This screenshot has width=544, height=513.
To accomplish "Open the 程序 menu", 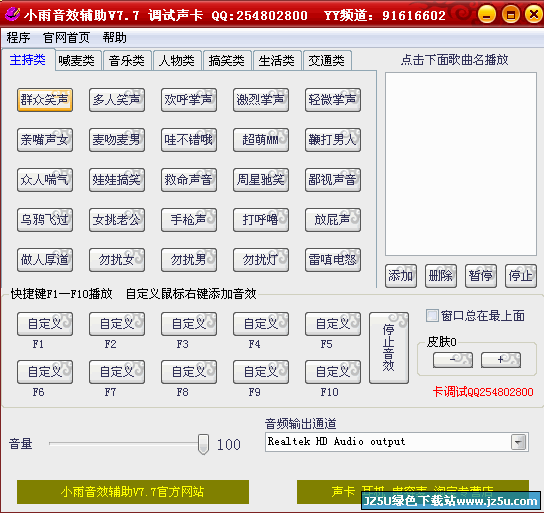I will [x=18, y=37].
